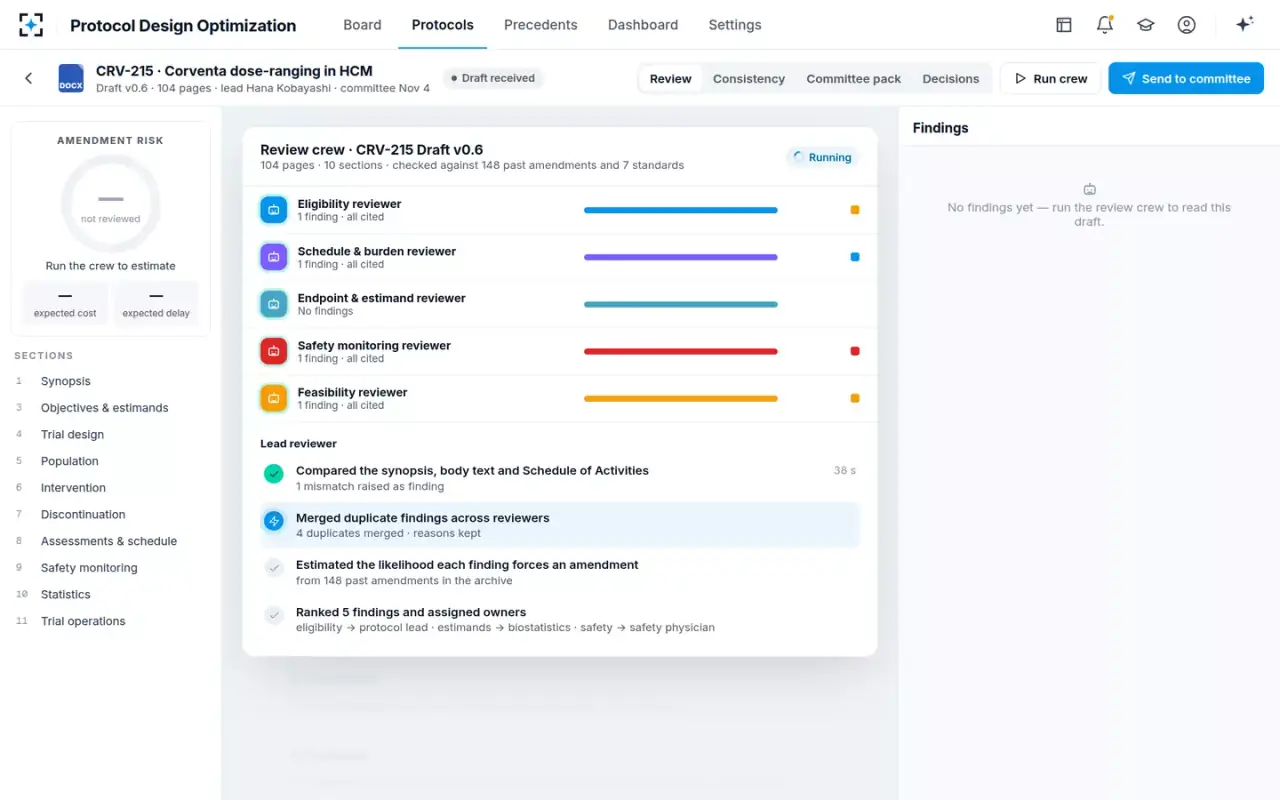Open the layout panel icon in the header
The width and height of the screenshot is (1280, 800).
pyautogui.click(x=1064, y=25)
